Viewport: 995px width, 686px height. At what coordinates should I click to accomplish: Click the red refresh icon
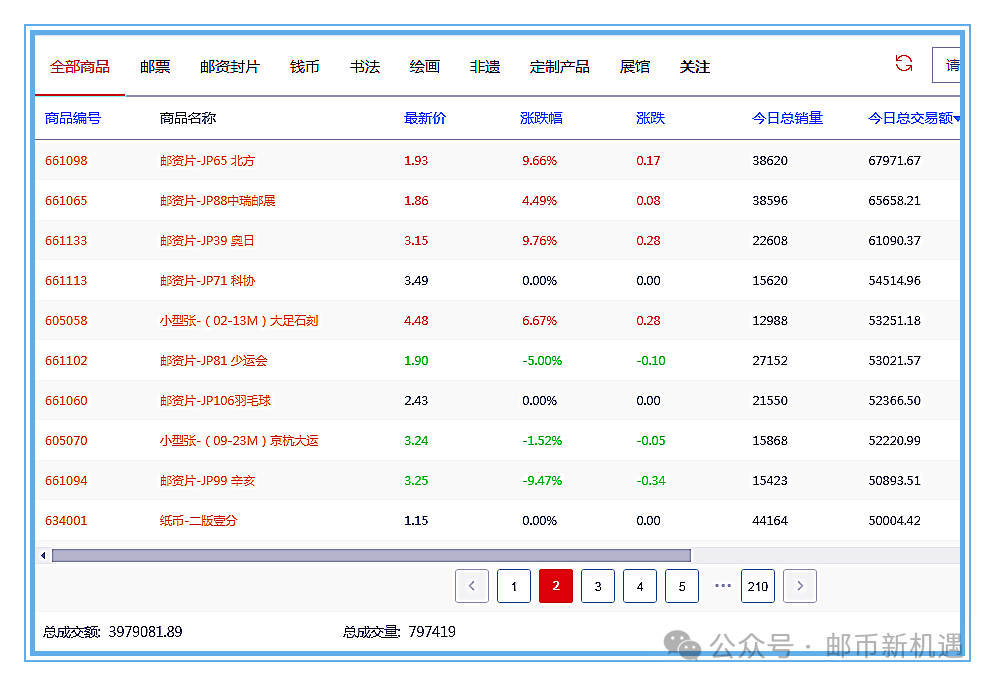(x=904, y=64)
